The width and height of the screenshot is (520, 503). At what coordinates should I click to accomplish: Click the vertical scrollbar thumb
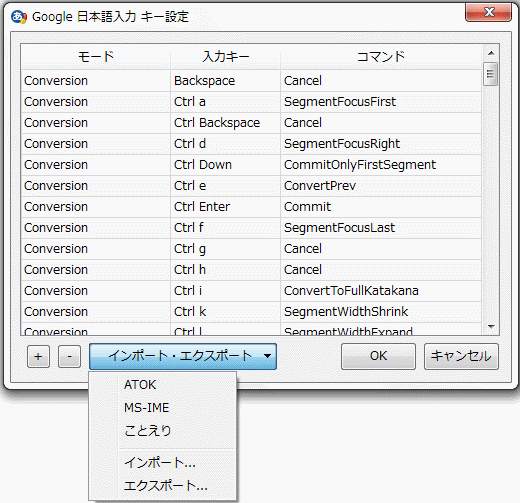click(491, 74)
